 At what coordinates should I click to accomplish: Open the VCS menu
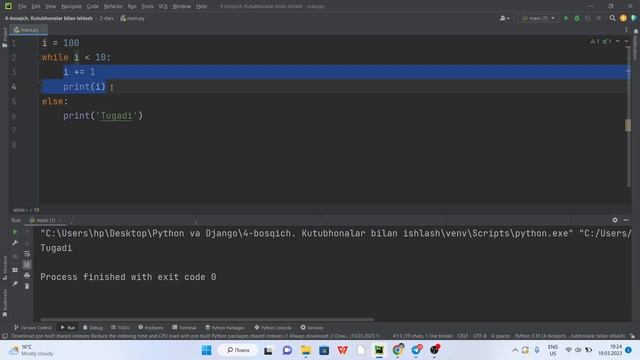click(x=163, y=7)
